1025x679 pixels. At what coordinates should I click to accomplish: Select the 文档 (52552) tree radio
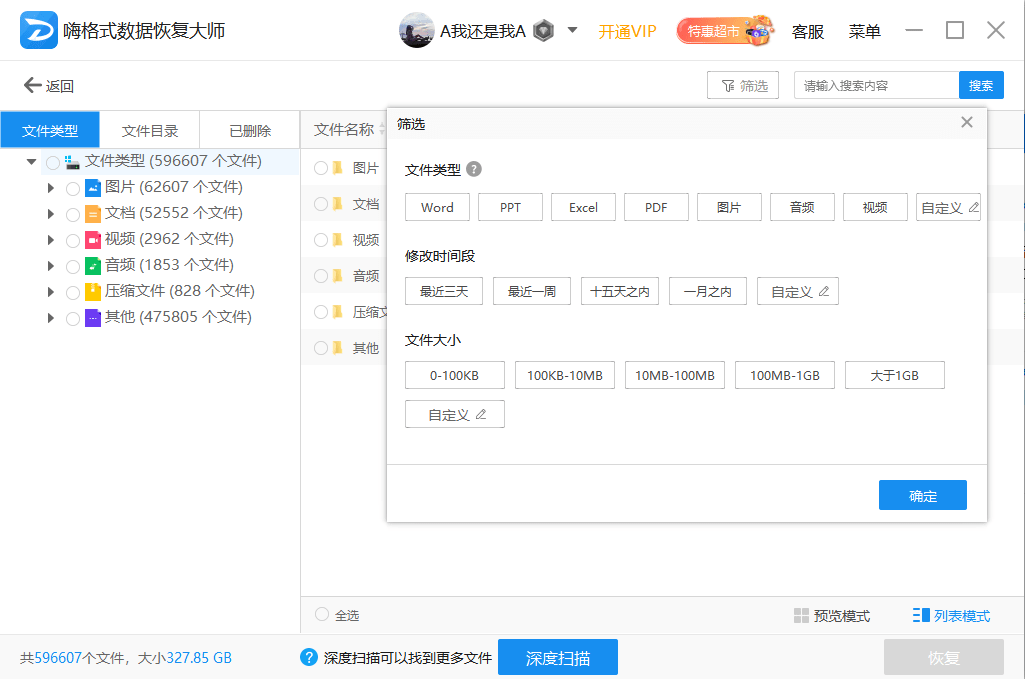click(73, 214)
